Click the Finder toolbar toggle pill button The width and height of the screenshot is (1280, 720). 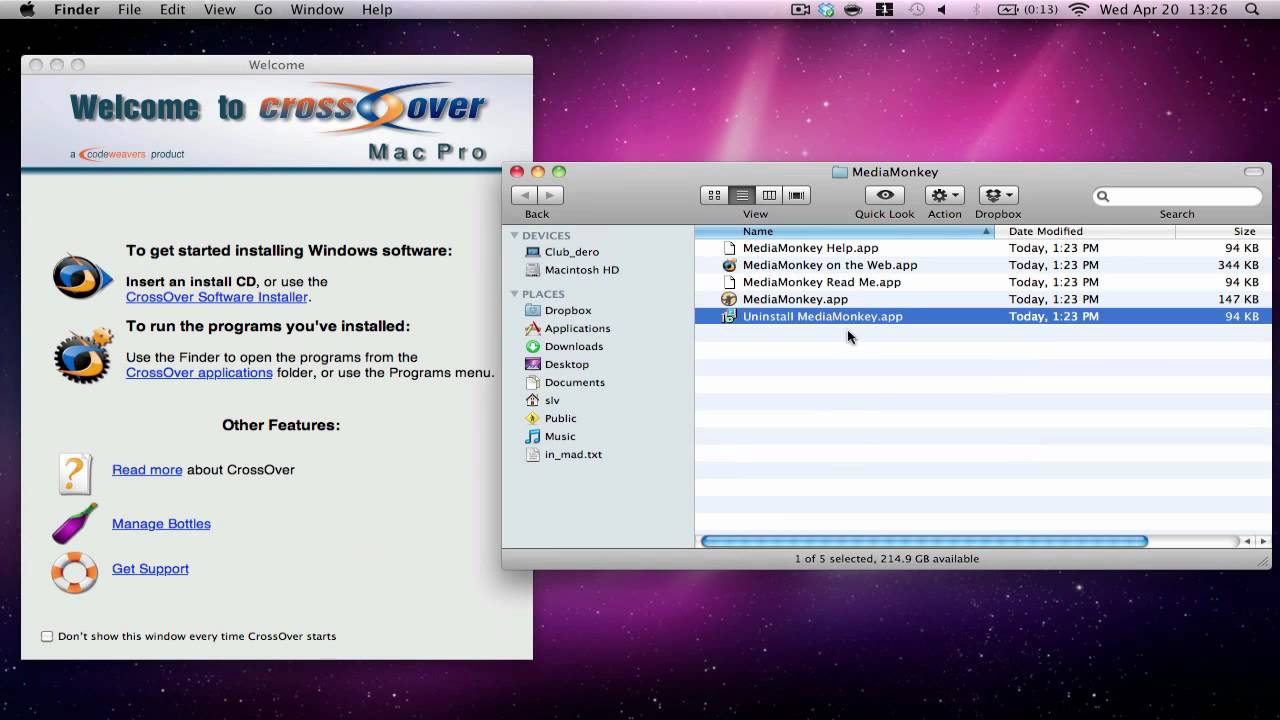[x=1253, y=172]
